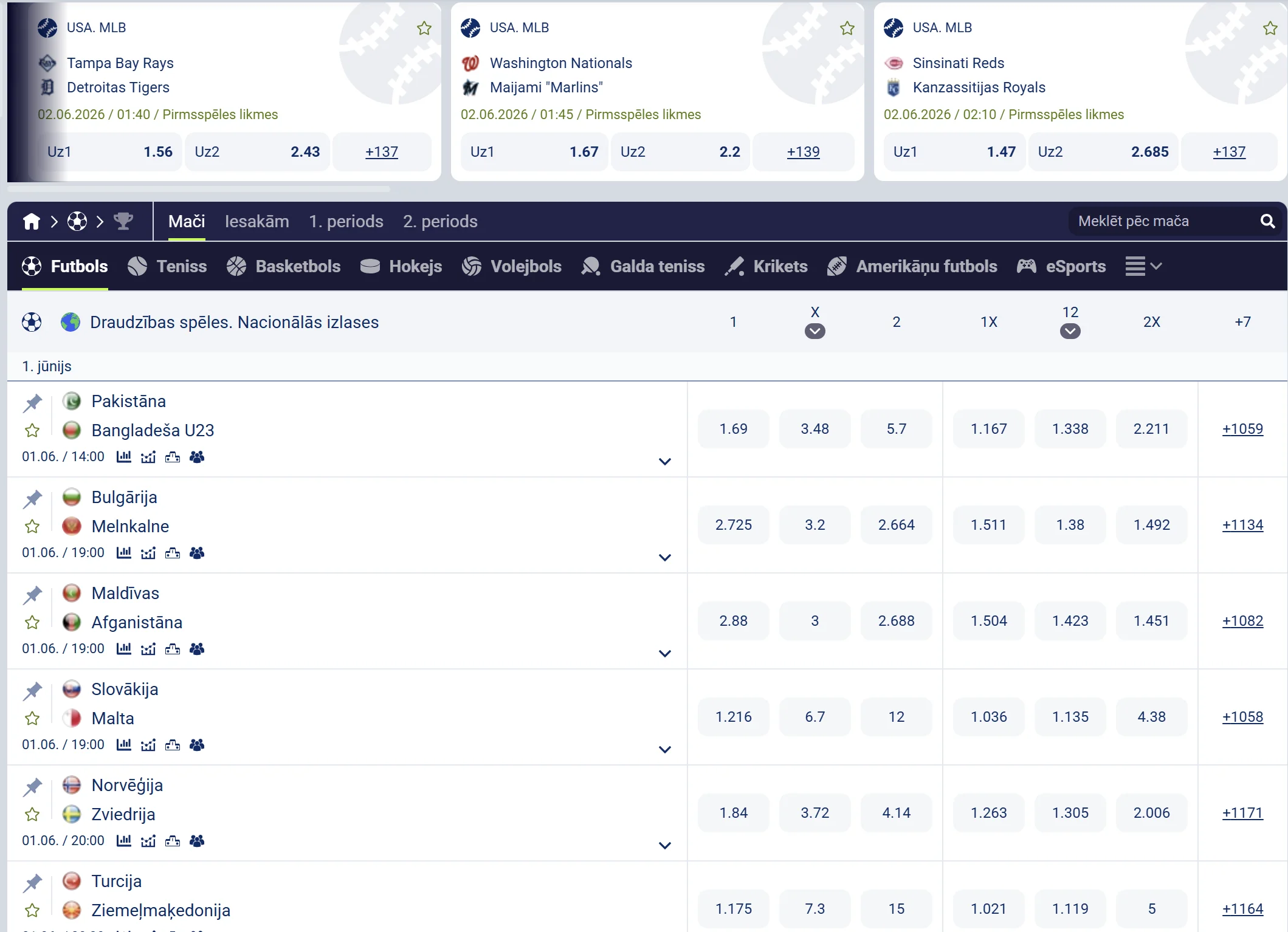
Task: Select the eSports sport tab
Action: coord(1061,266)
